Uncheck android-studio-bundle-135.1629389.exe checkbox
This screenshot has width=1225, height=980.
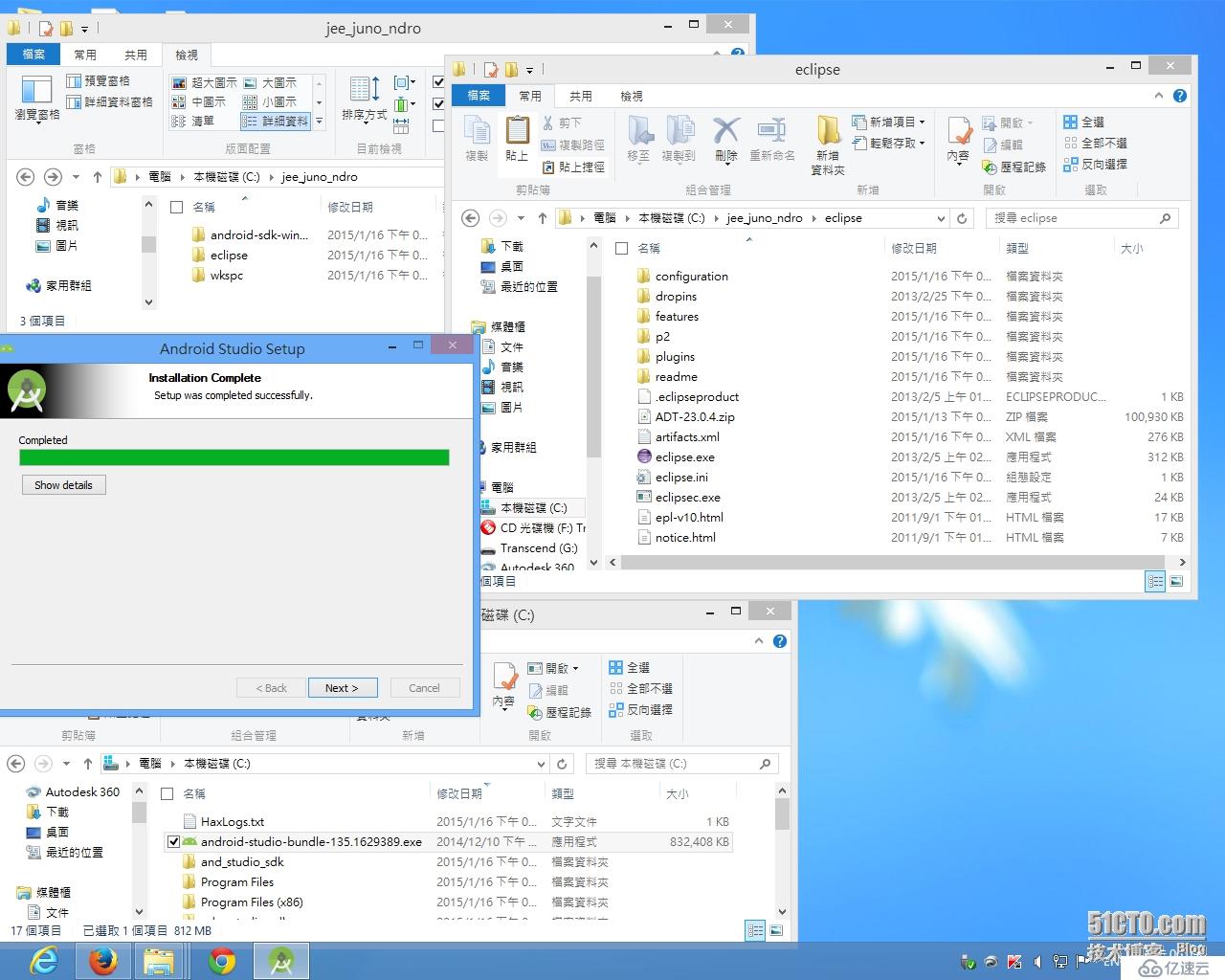tap(173, 842)
